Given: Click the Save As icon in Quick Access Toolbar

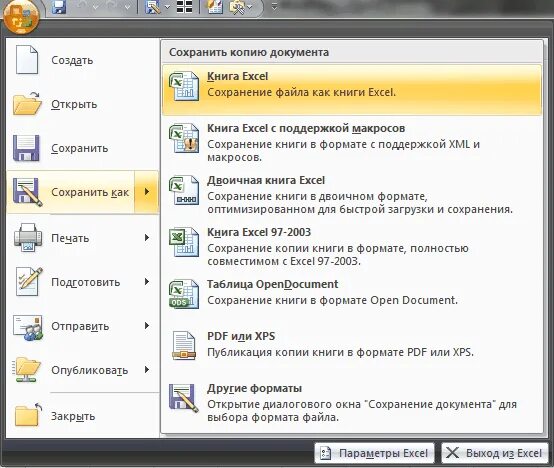Looking at the screenshot, I should pos(153,7).
